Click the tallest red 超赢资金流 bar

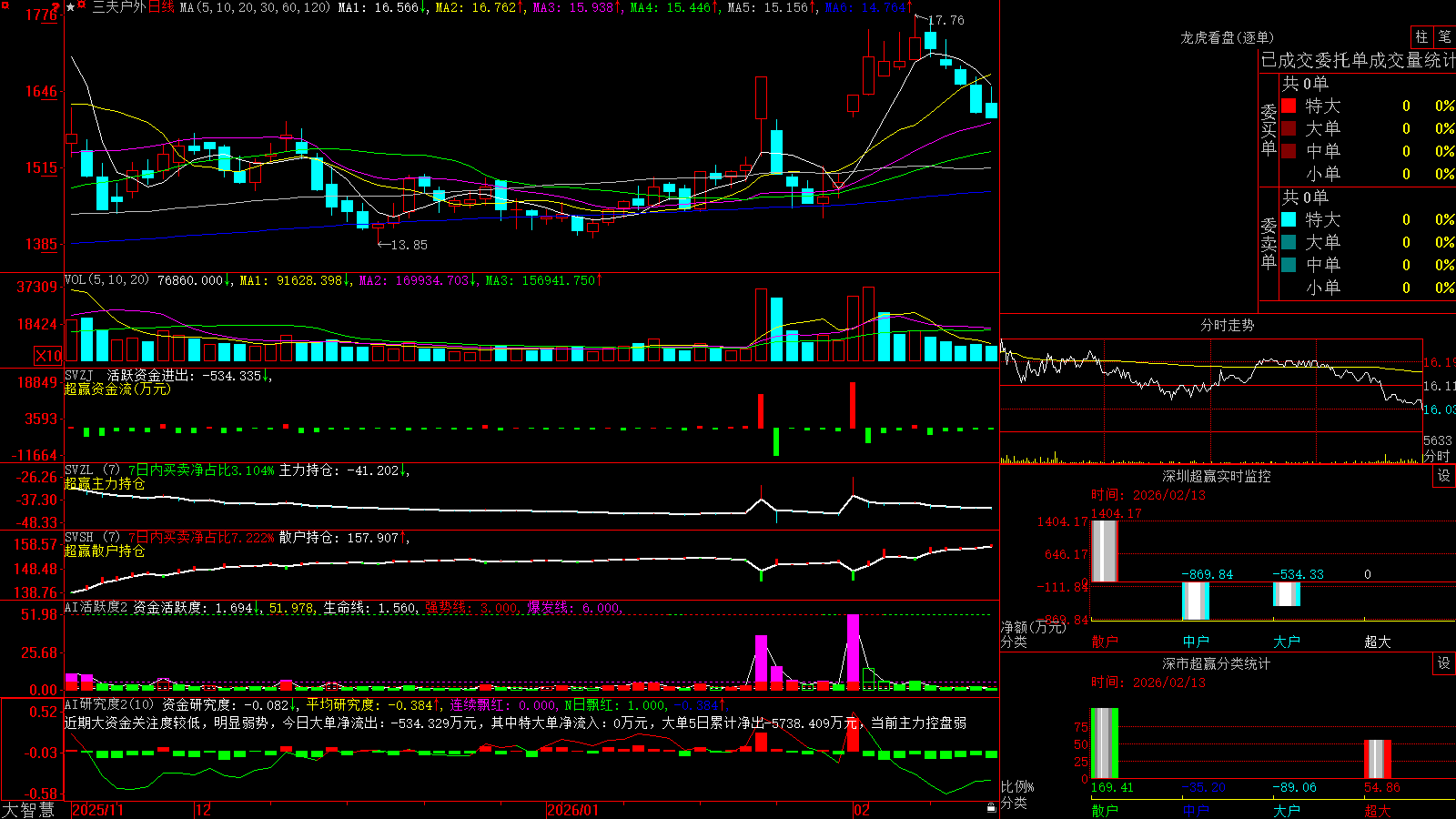point(853,405)
